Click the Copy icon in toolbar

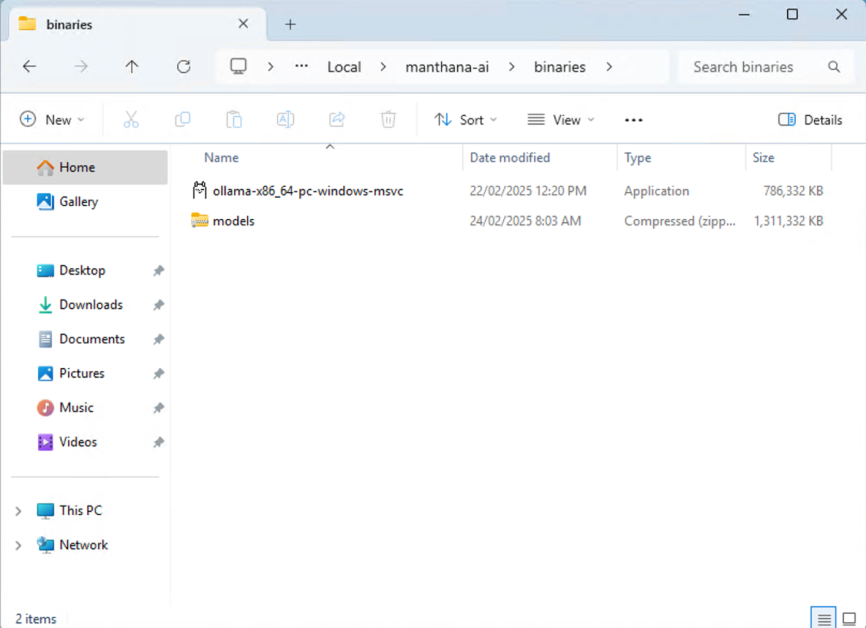tap(182, 120)
